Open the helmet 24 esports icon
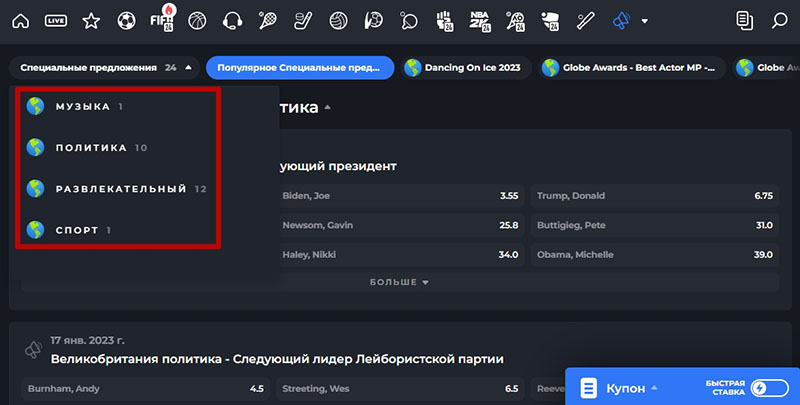This screenshot has width=800, height=405. (x=551, y=21)
